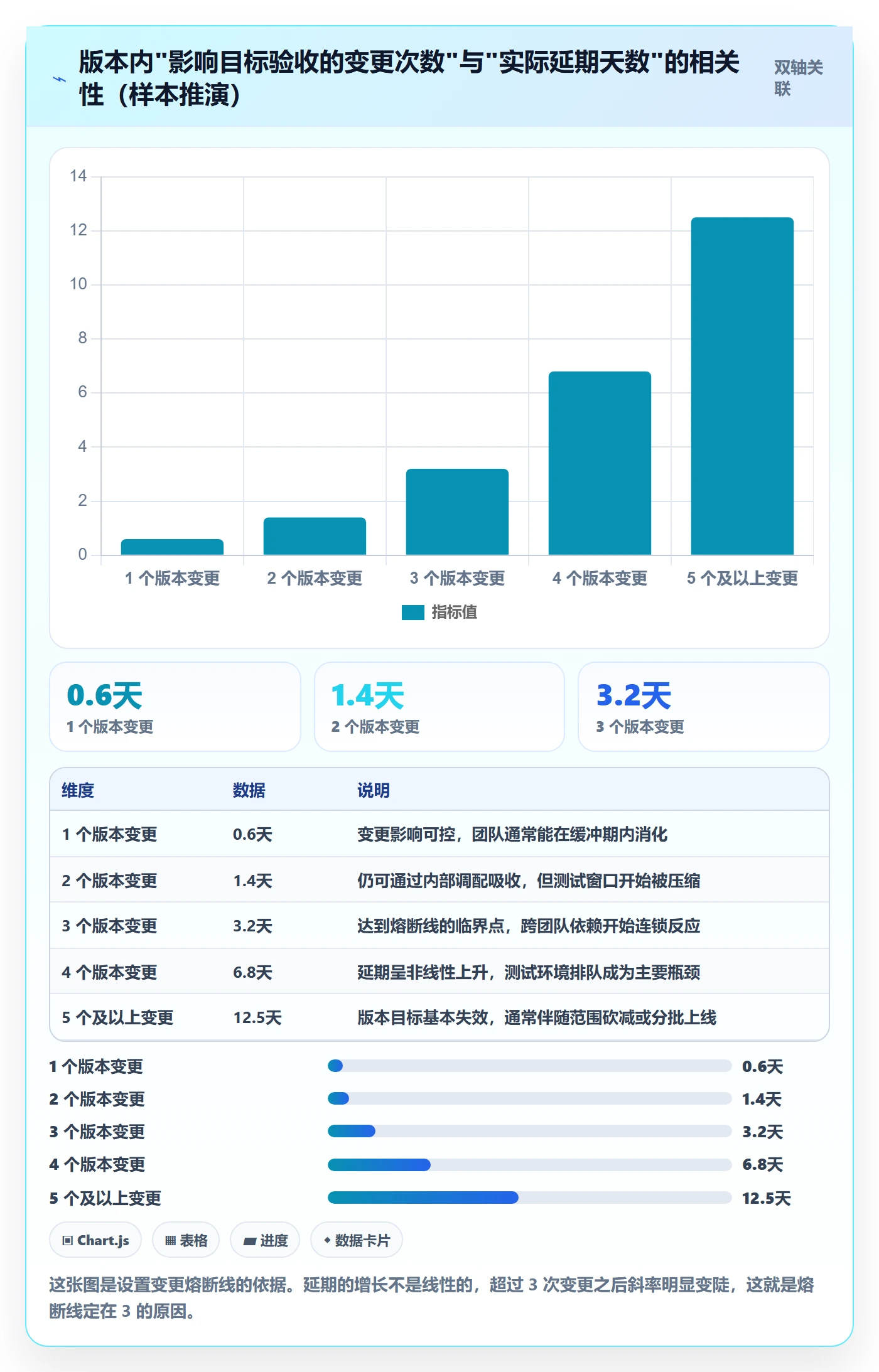Click the 维度 column header
Screen dimensions: 879x1372
coord(78,790)
